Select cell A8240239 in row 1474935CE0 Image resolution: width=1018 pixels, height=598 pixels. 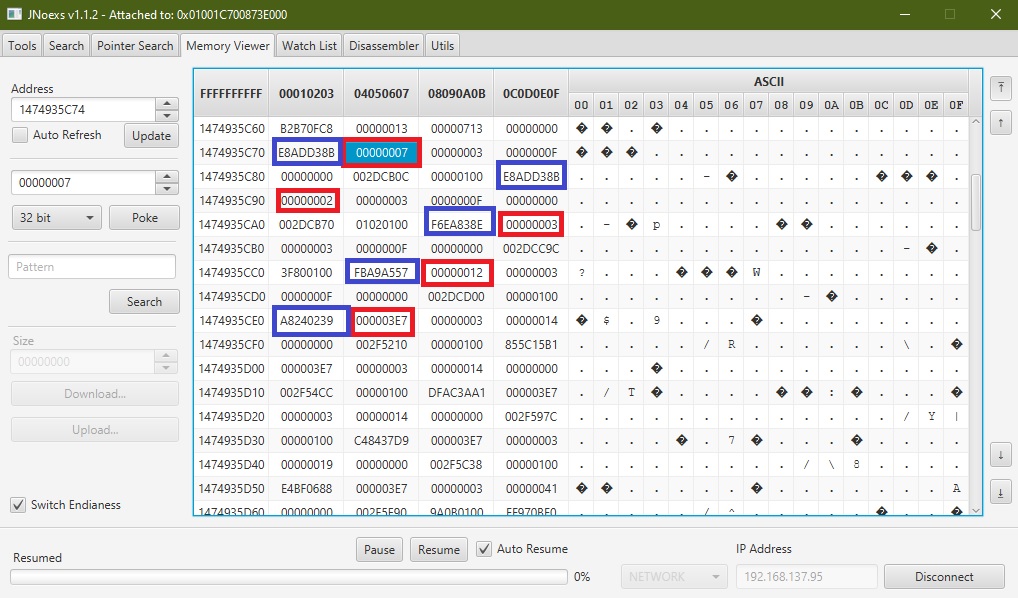(x=306, y=321)
